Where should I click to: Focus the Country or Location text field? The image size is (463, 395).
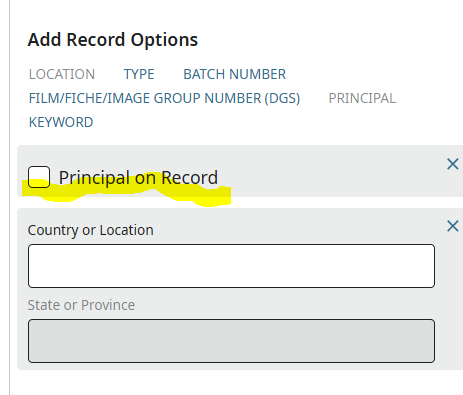pyautogui.click(x=231, y=266)
